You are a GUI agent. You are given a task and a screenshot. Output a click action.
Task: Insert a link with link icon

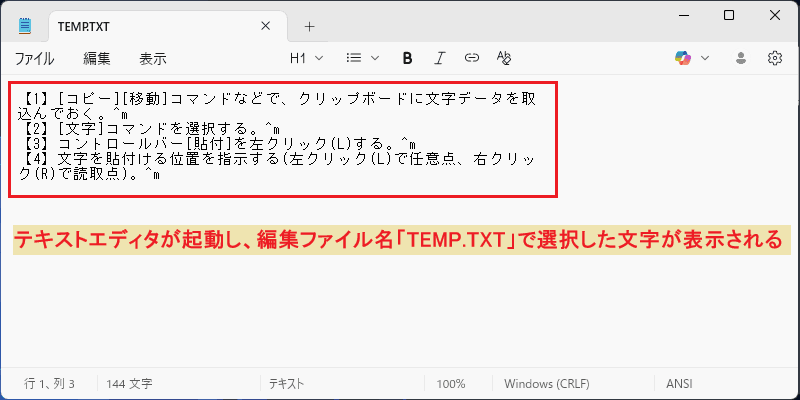tap(471, 58)
